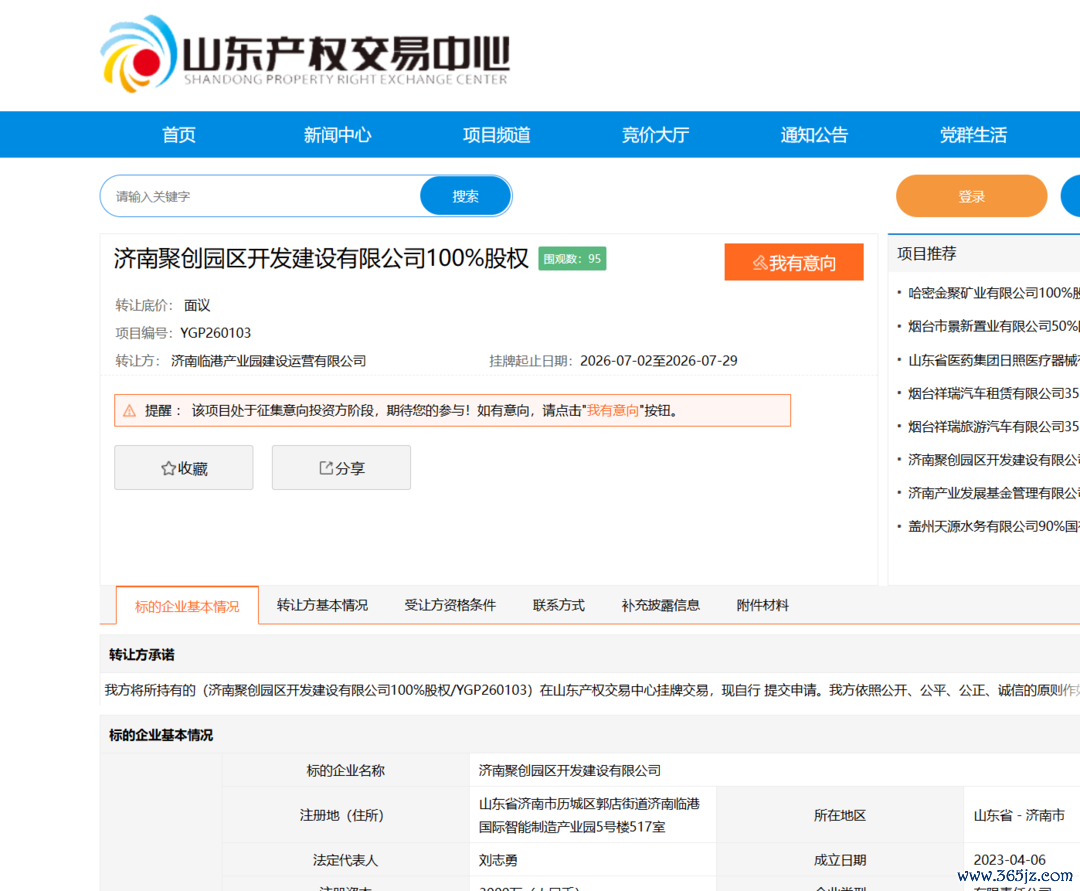Click the 分享 button
Viewport: 1080px width, 891px height.
pyautogui.click(x=341, y=468)
